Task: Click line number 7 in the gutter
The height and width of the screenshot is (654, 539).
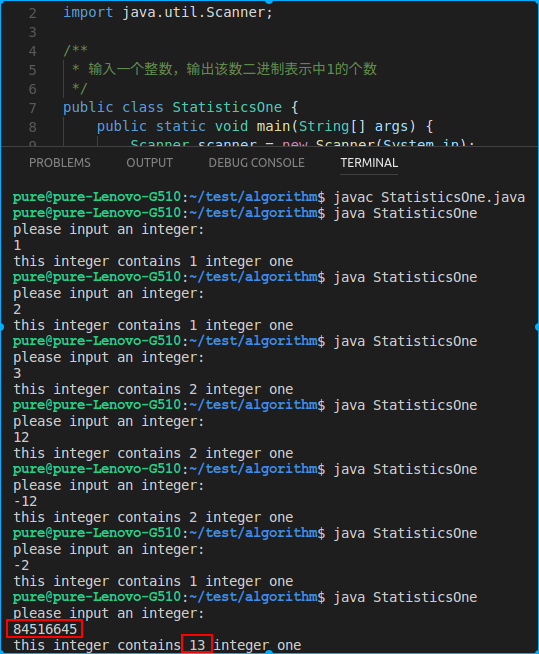Action: click(x=33, y=108)
